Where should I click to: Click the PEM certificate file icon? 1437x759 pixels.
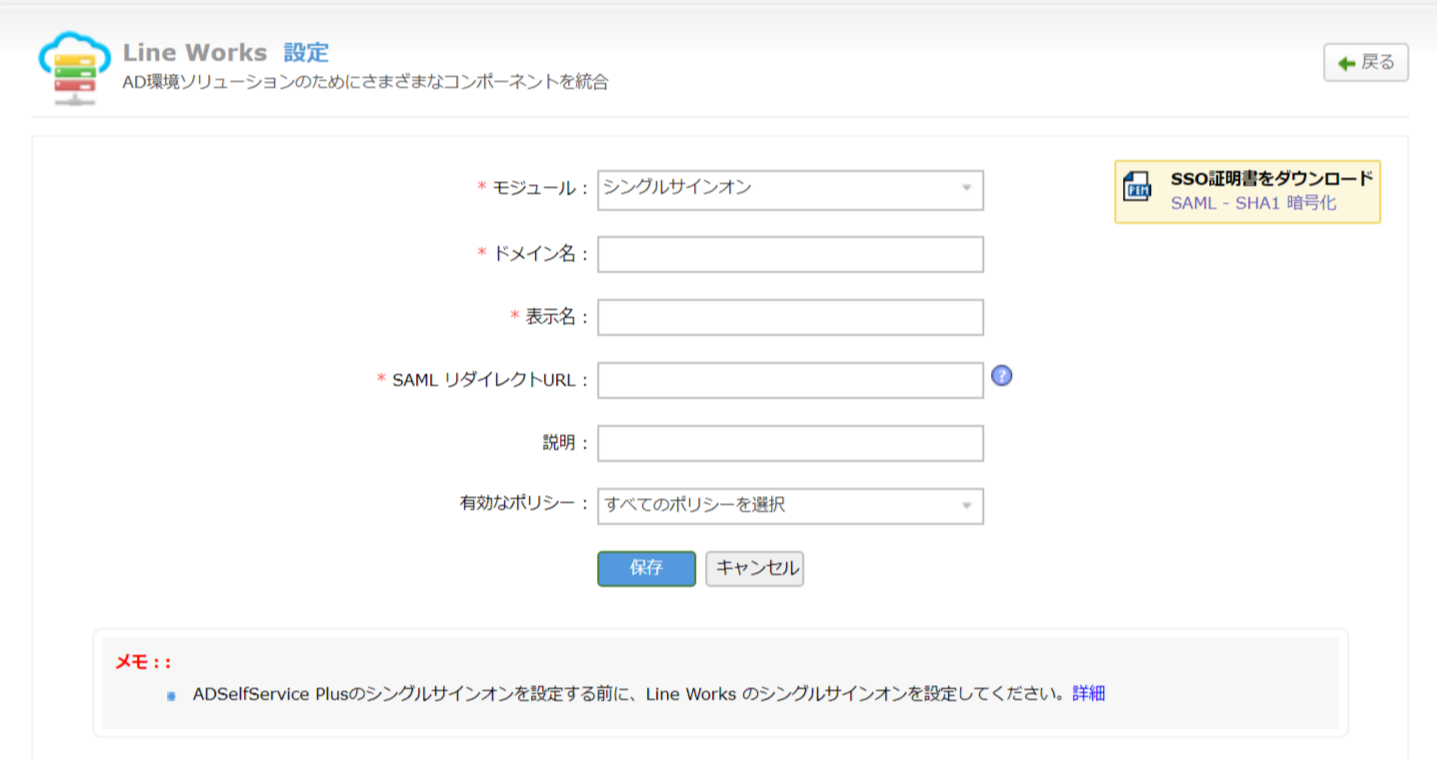[1137, 187]
